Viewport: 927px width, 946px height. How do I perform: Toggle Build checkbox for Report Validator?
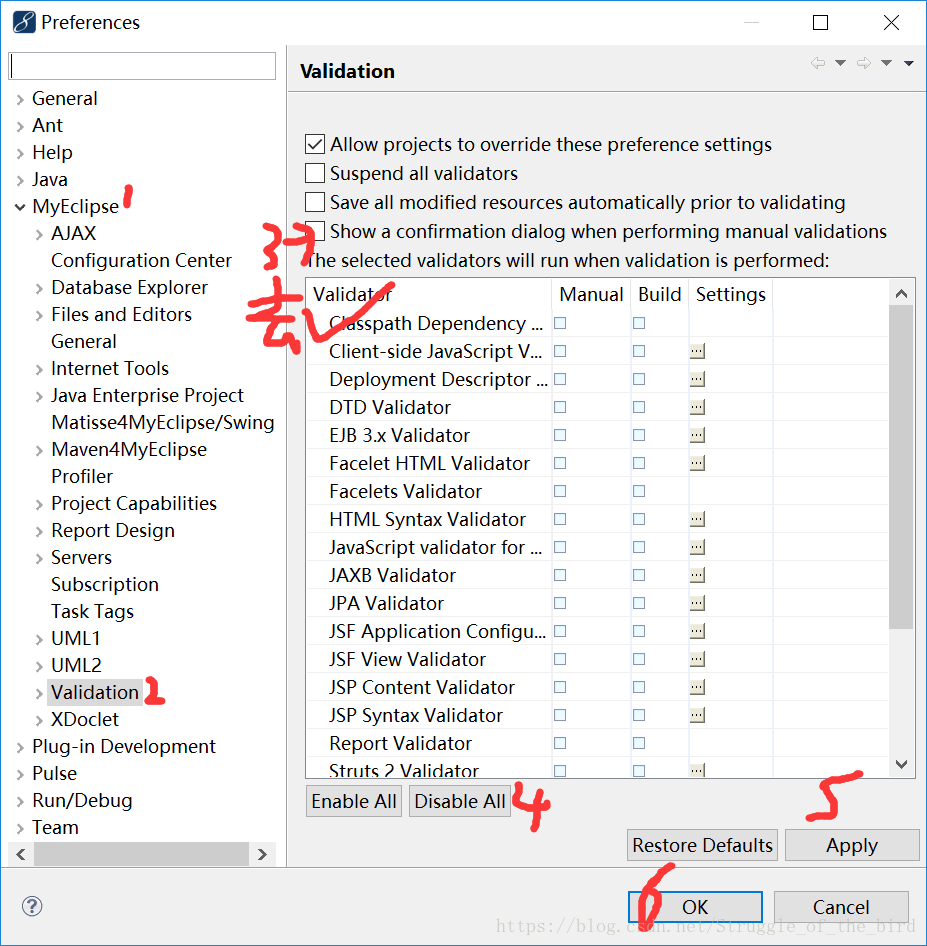[639, 743]
